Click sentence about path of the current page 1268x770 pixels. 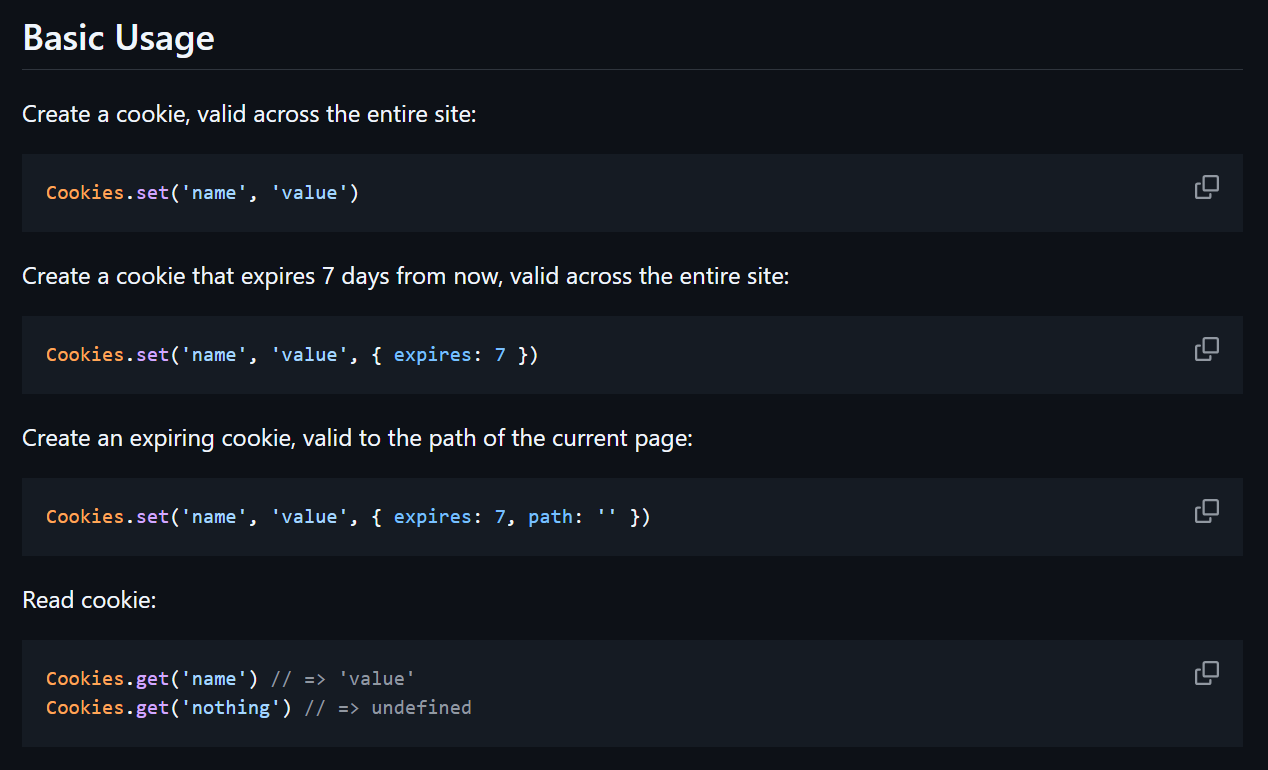tap(357, 438)
